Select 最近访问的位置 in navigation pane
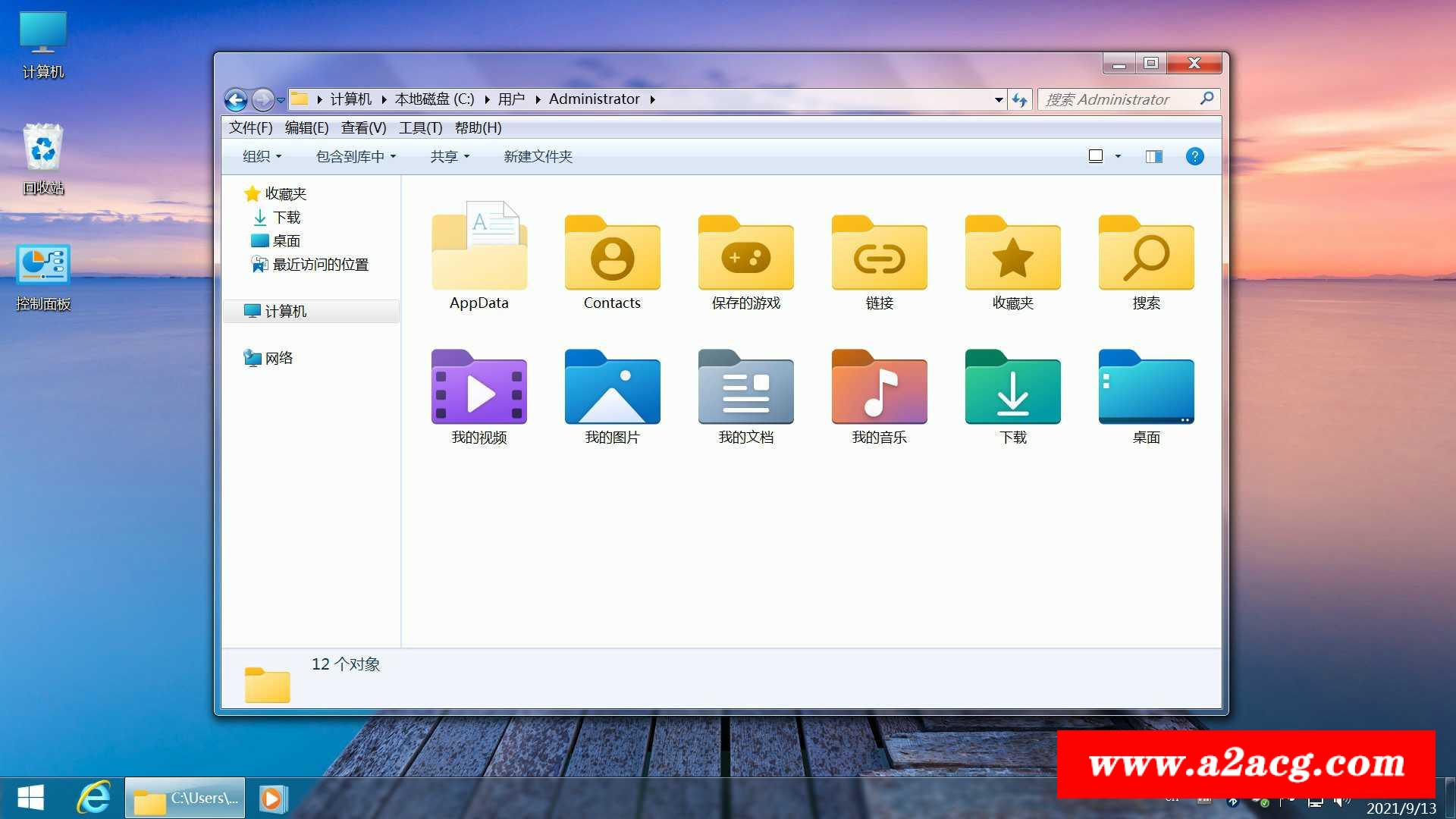The width and height of the screenshot is (1456, 819). (320, 264)
